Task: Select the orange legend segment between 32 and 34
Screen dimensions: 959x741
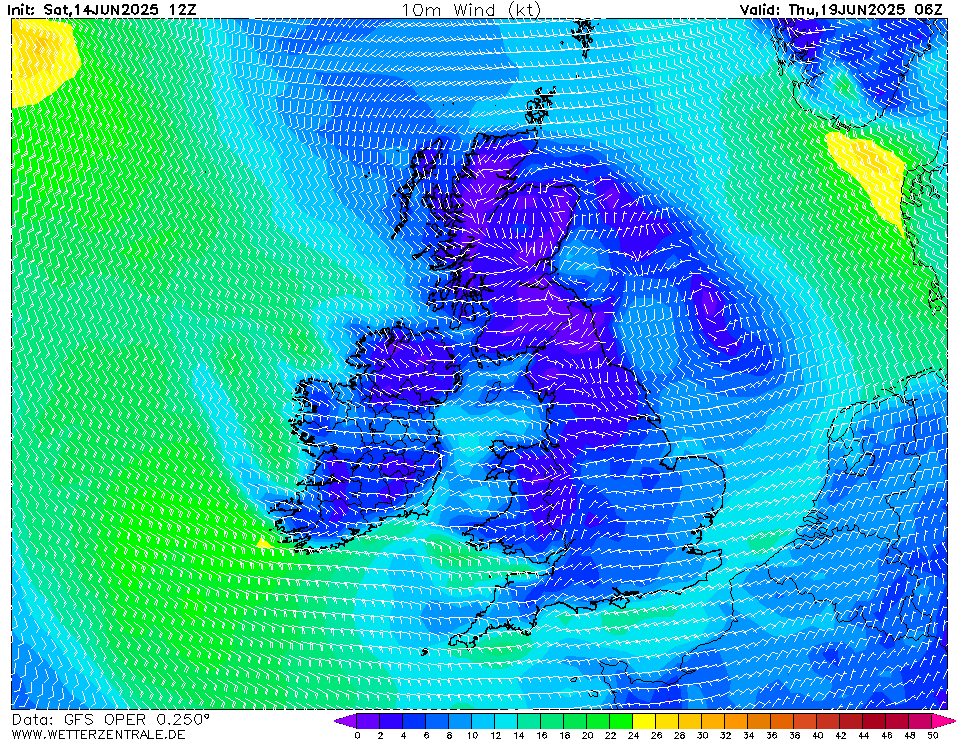Action: 736,721
